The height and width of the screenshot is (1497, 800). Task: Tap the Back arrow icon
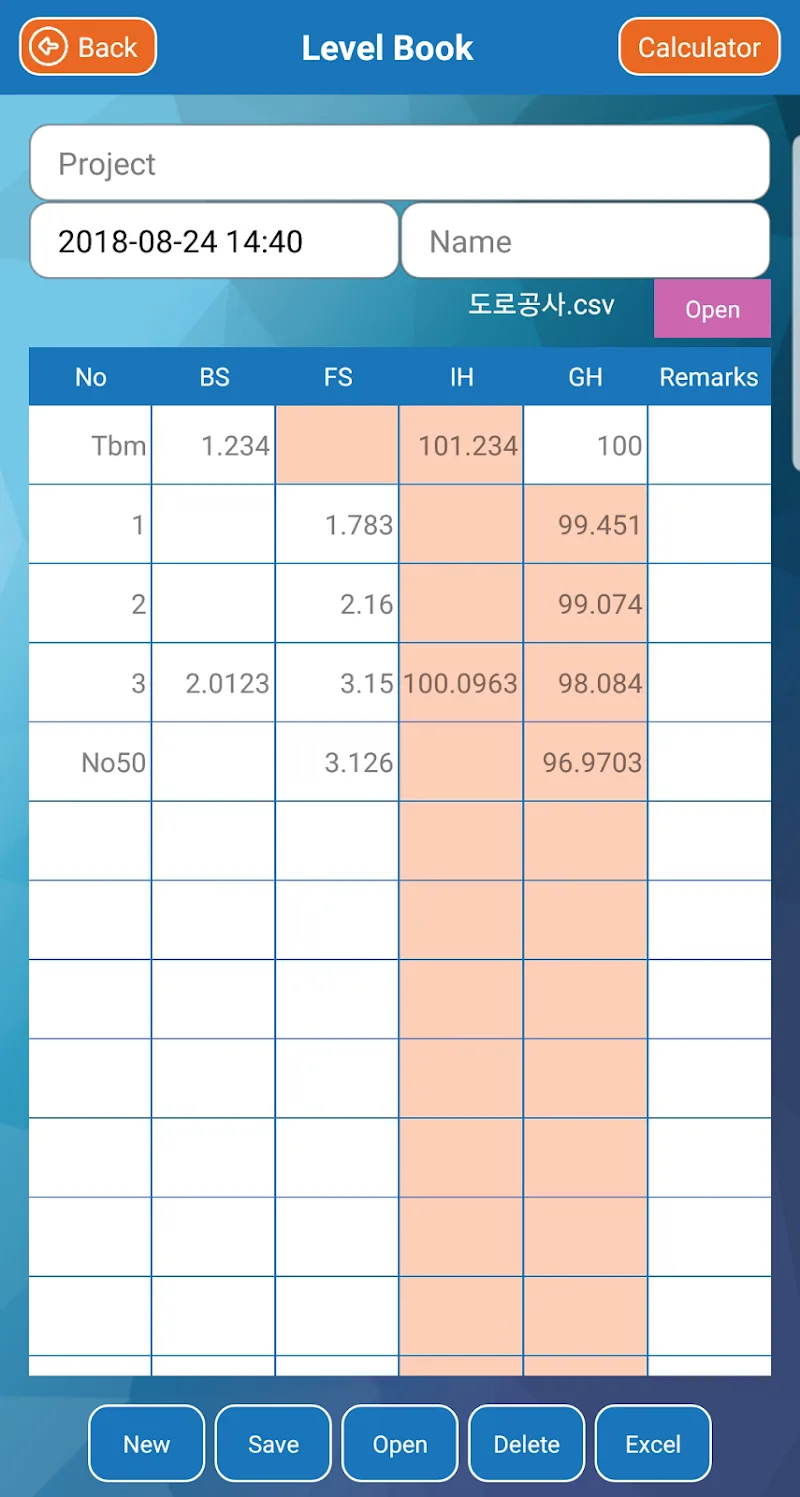48,47
